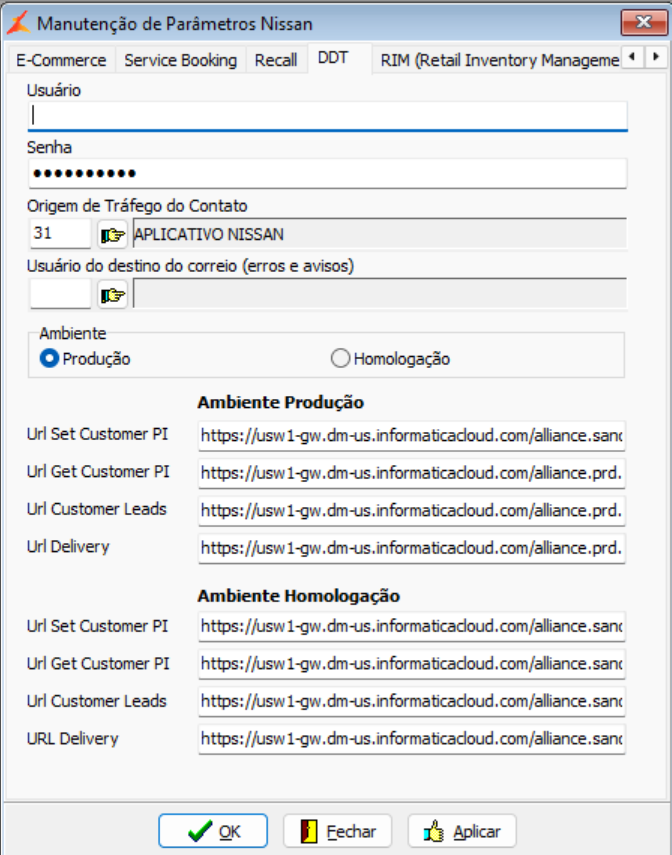
Task: Select the Homologação environment radio button
Action: (340, 358)
